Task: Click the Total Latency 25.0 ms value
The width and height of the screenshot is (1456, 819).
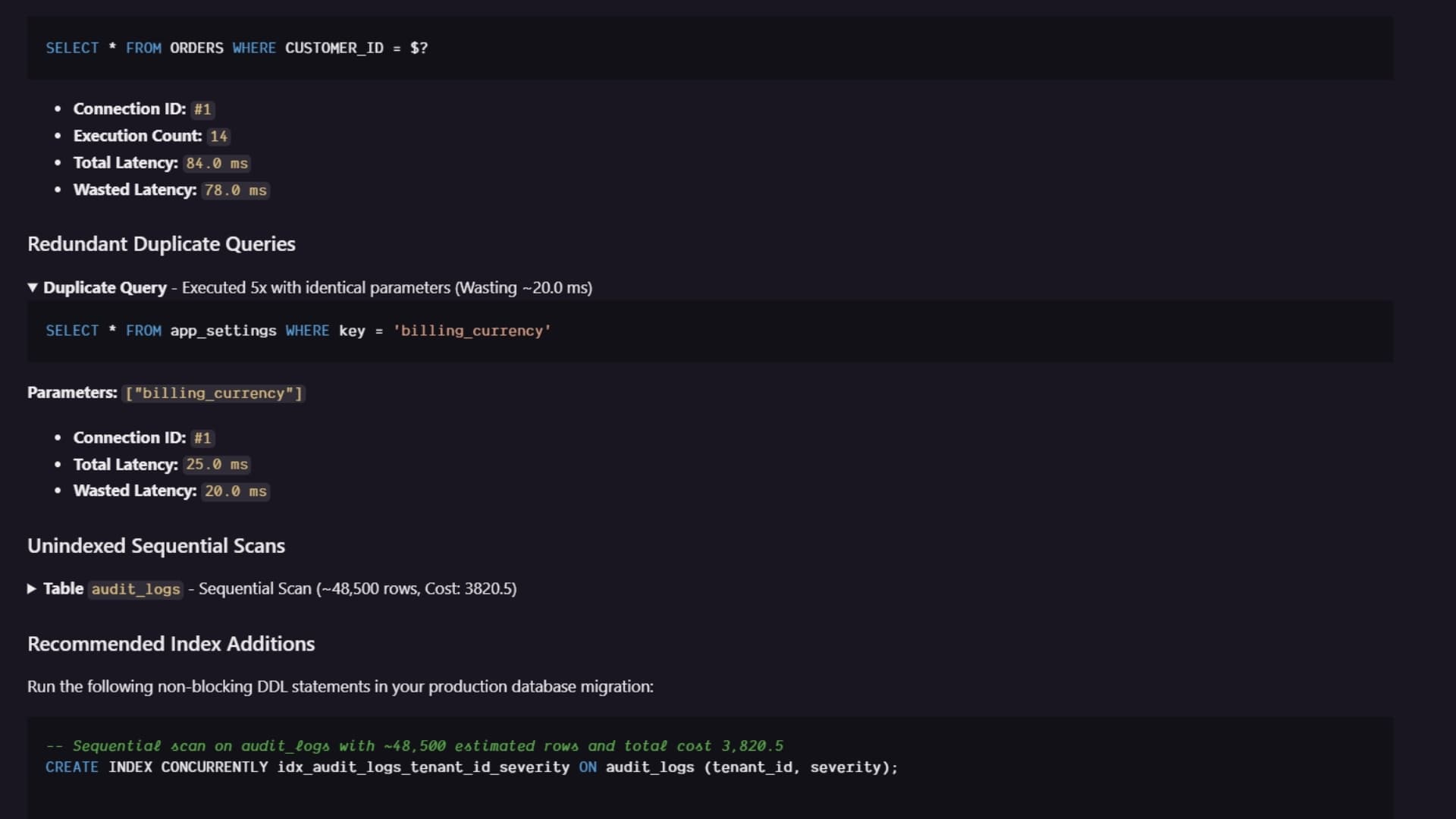Action: [x=217, y=465]
